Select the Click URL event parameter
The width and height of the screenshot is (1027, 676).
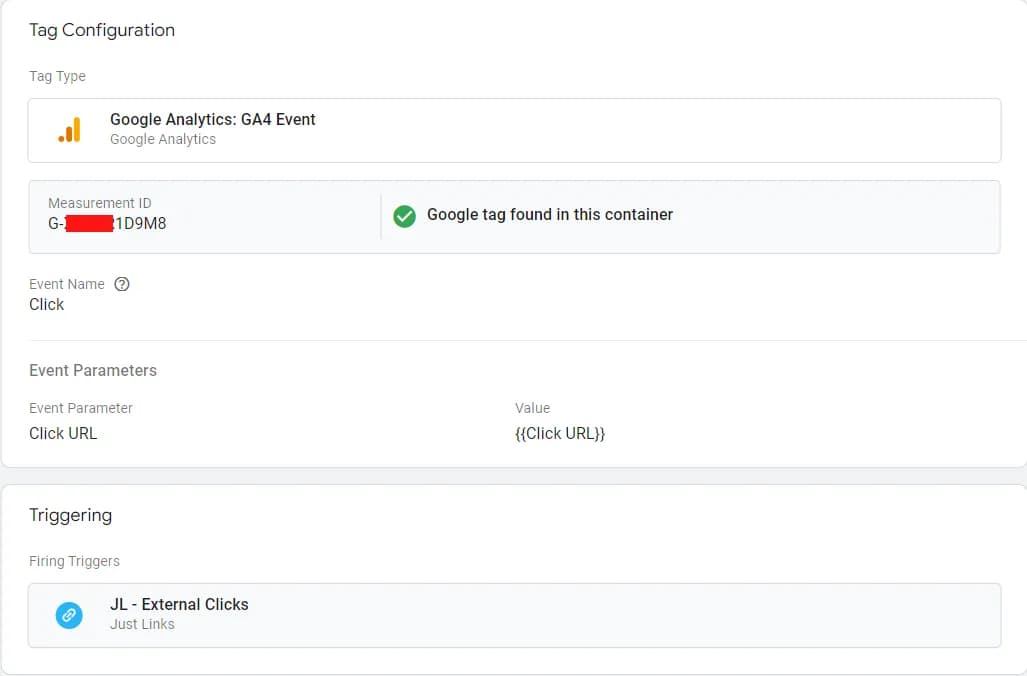point(63,433)
